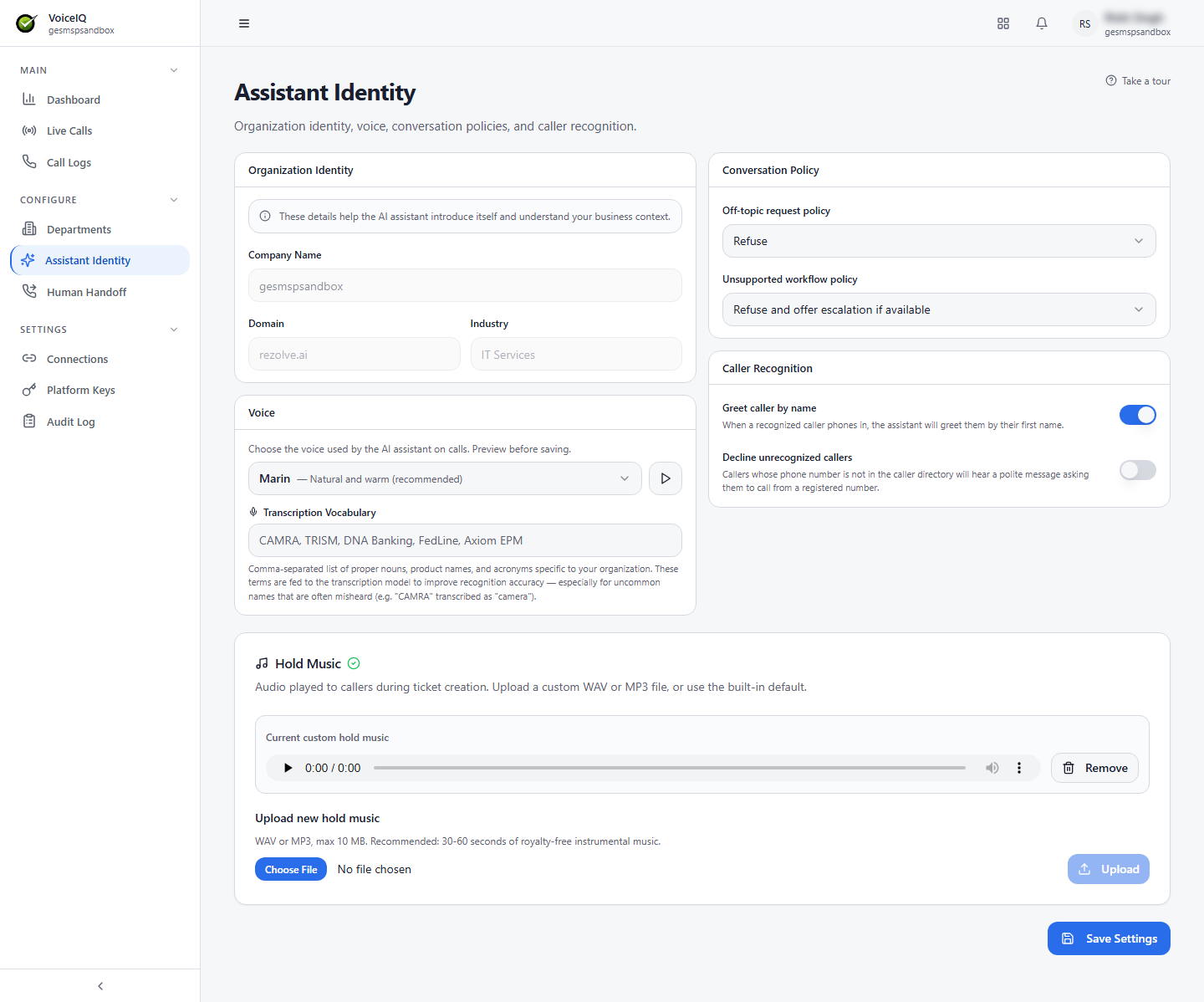Click the hold music progress bar

(x=670, y=768)
